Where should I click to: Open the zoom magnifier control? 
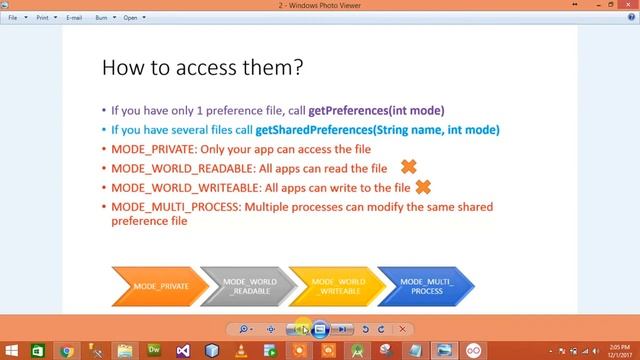click(x=246, y=329)
